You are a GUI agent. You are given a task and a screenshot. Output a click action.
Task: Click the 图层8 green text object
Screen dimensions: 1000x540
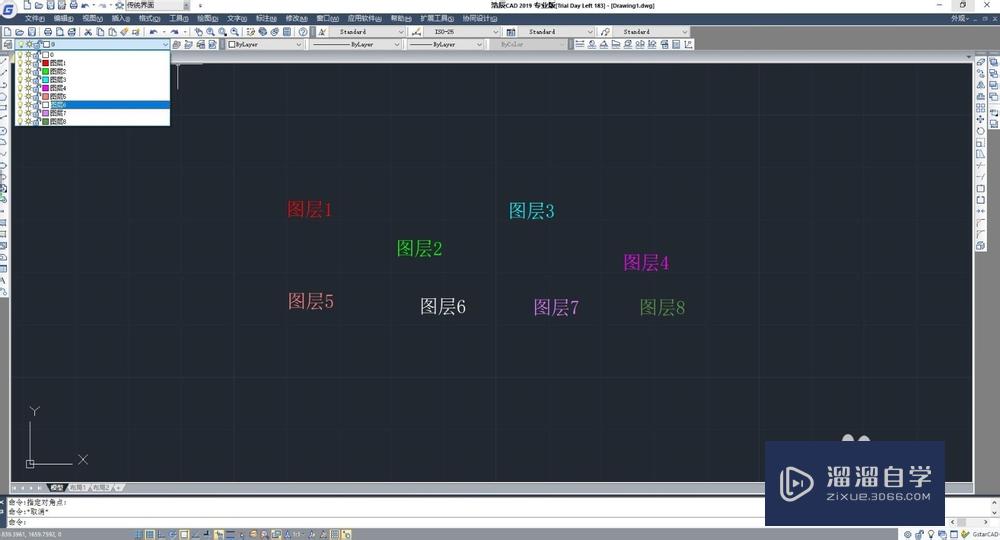pos(662,307)
